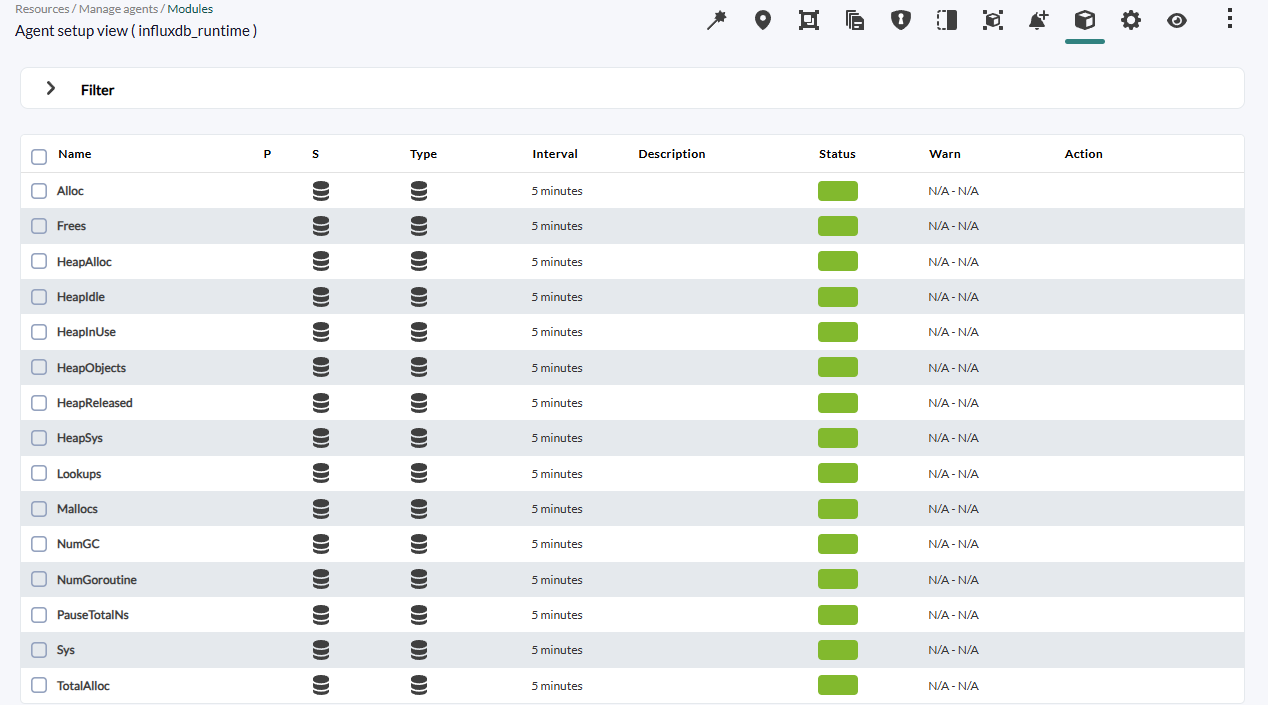Click the GIS location pin icon
The width and height of the screenshot is (1268, 705).
[x=763, y=20]
